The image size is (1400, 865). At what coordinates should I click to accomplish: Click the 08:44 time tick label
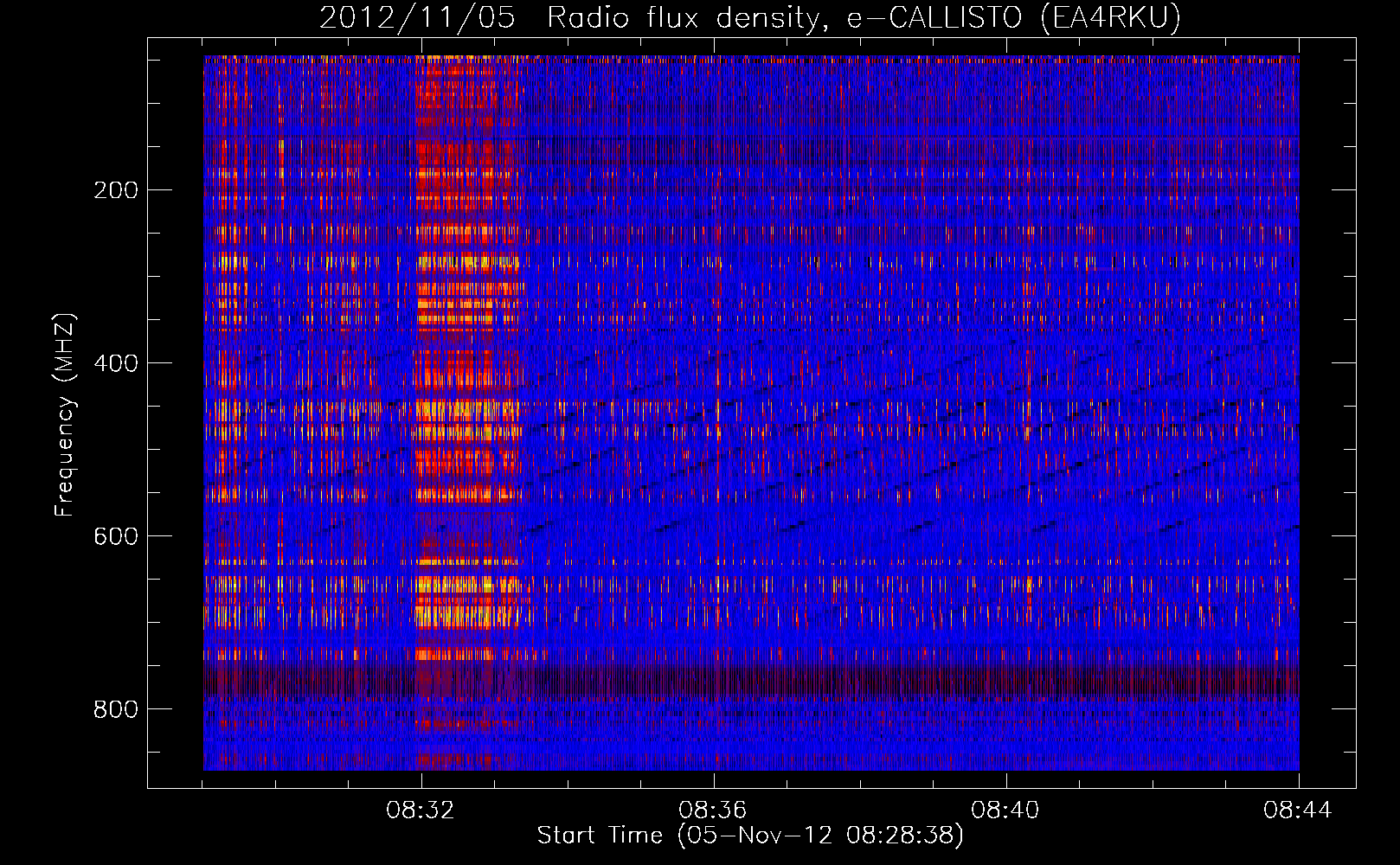(1298, 811)
